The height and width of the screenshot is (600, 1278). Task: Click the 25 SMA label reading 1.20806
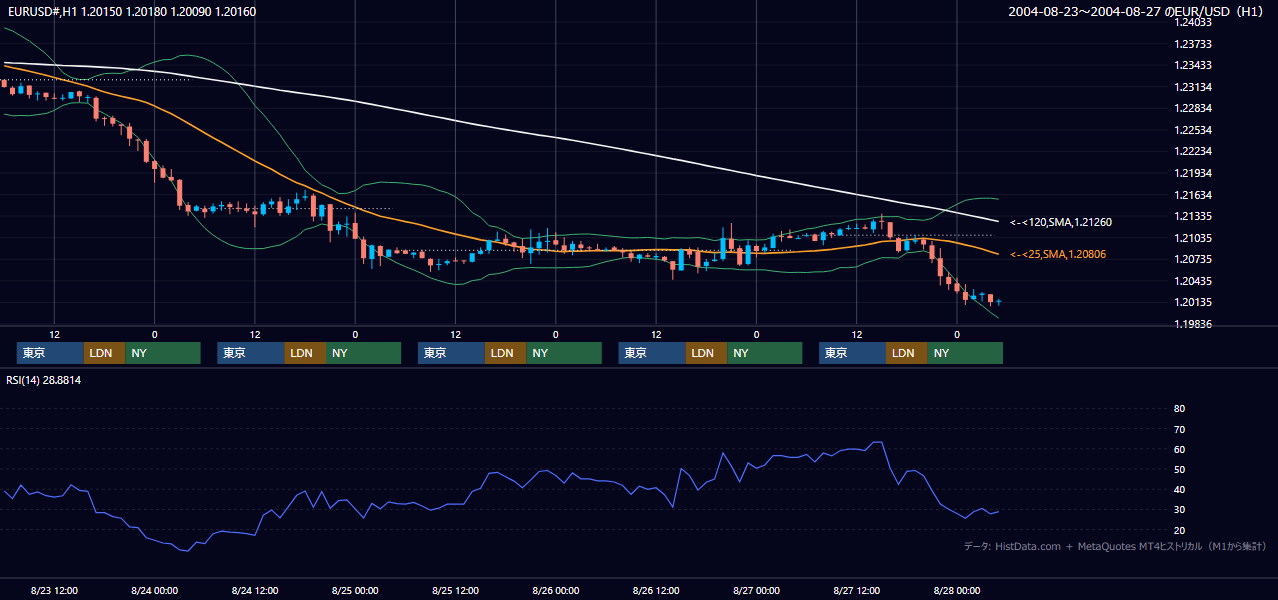click(1058, 255)
